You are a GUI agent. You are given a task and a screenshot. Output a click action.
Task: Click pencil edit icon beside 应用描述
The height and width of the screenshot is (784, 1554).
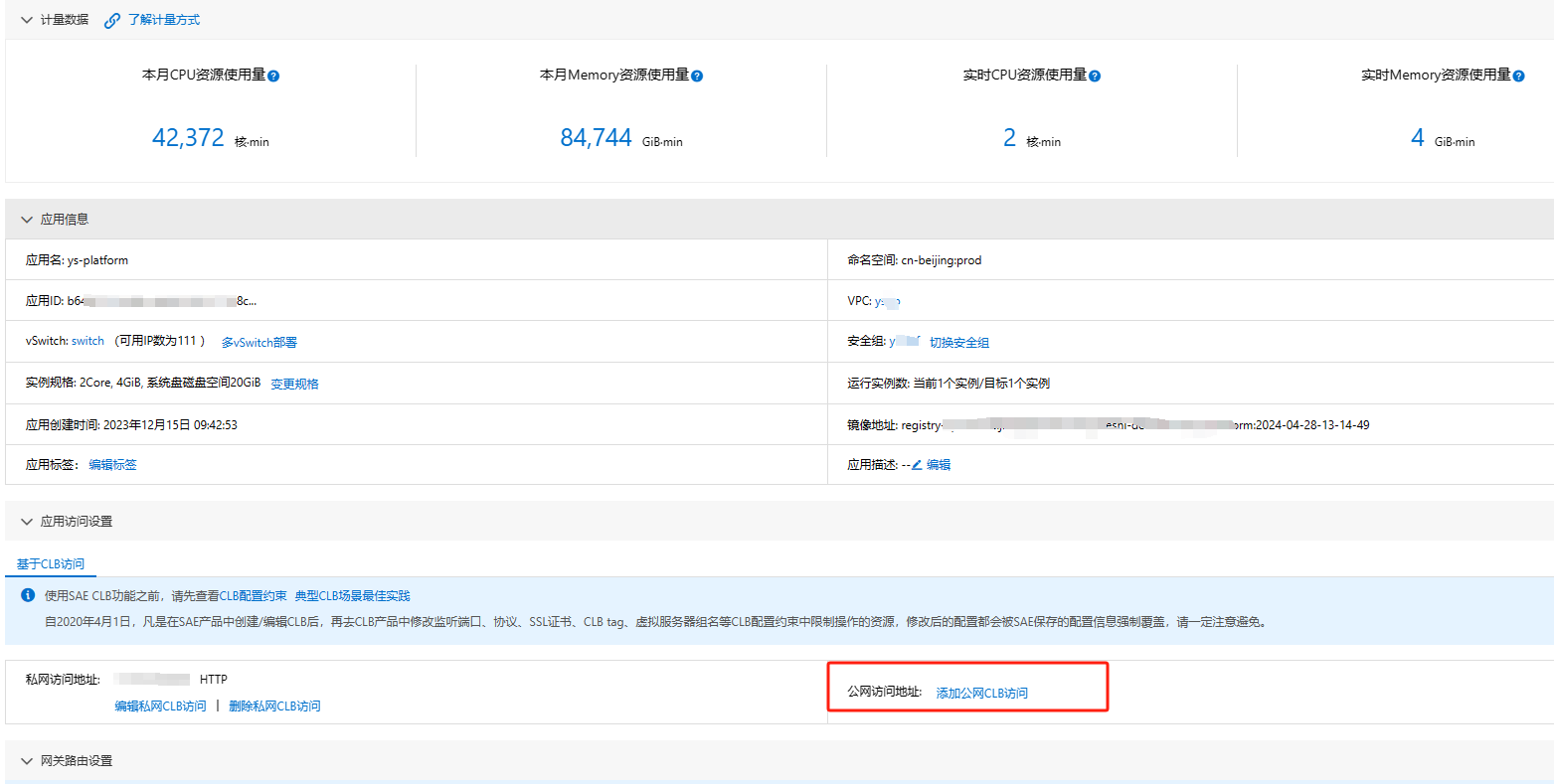[917, 464]
